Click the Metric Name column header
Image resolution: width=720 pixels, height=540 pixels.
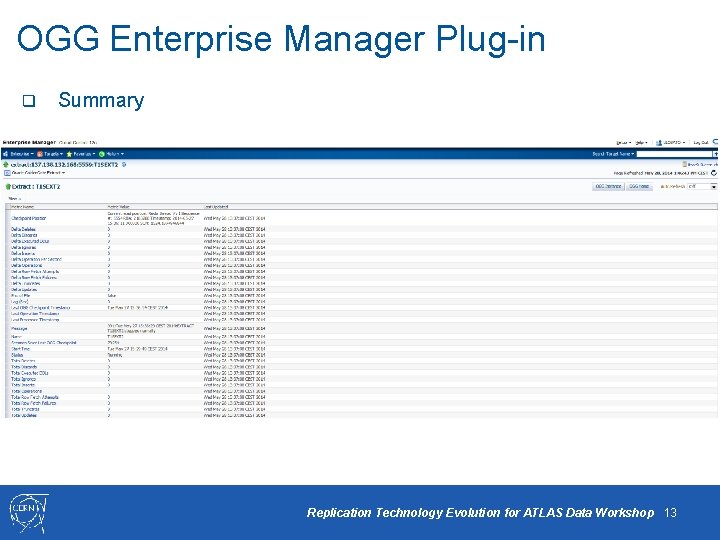click(22, 207)
